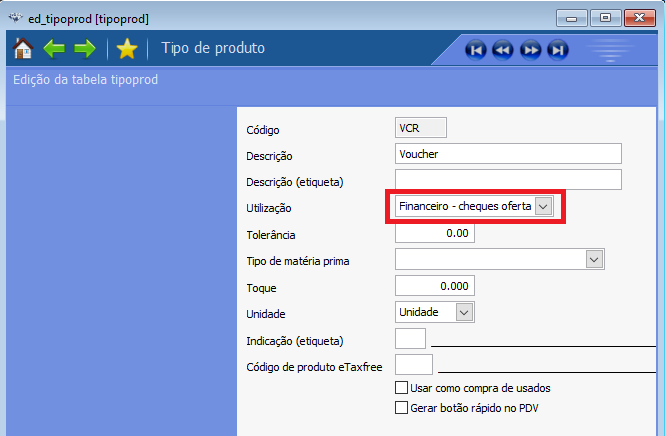This screenshot has height=436, width=665.
Task: Expand the Tipo de matéria prima dropdown
Action: [x=594, y=260]
